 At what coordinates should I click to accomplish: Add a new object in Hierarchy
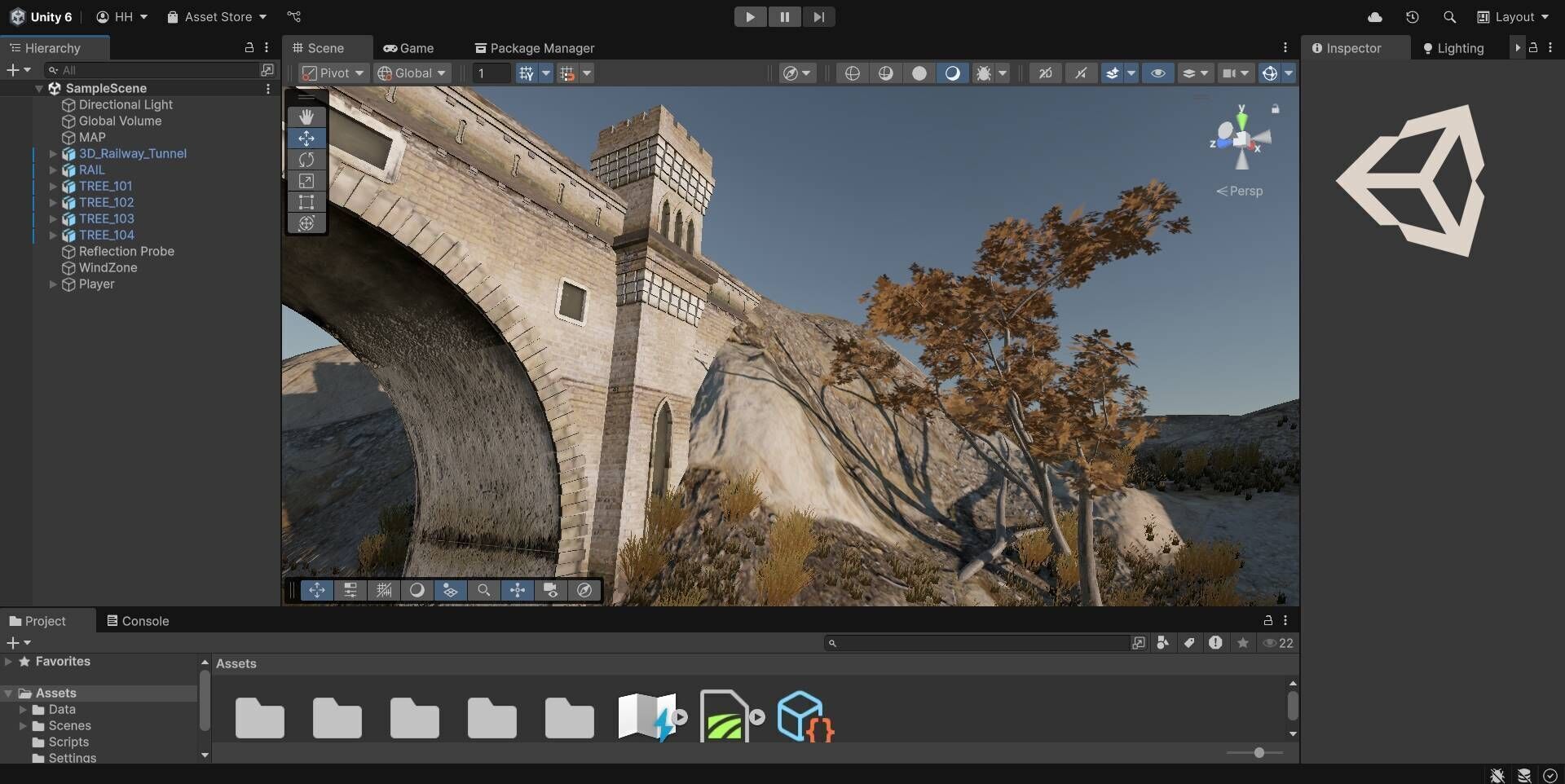click(18, 70)
